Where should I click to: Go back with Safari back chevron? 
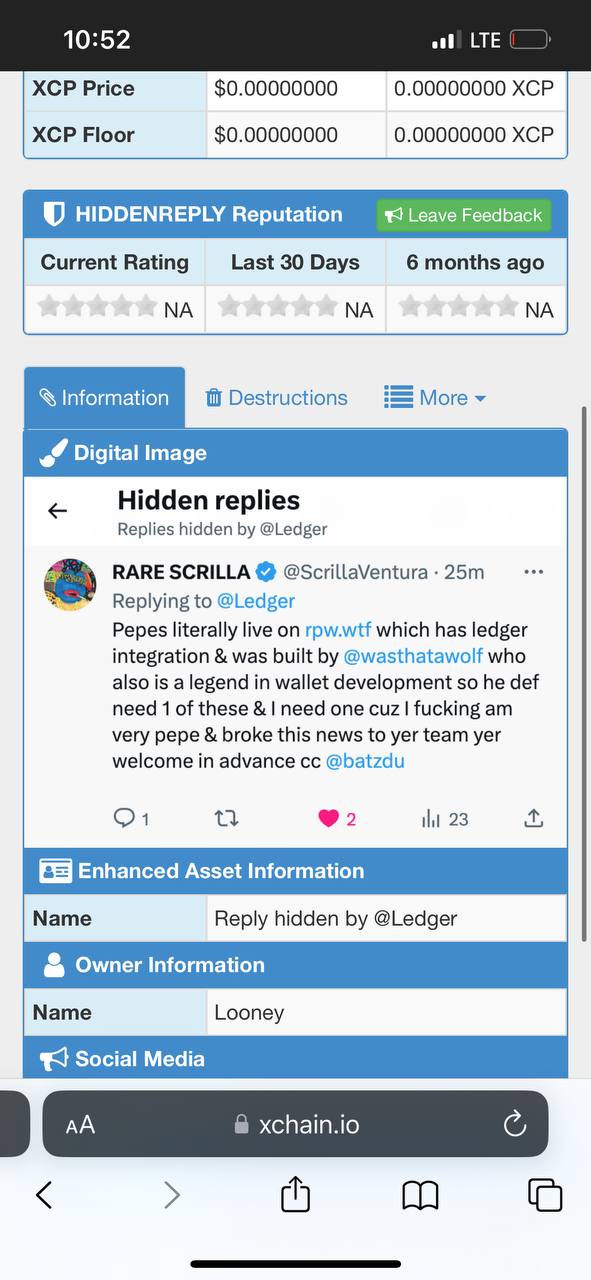(x=43, y=1194)
